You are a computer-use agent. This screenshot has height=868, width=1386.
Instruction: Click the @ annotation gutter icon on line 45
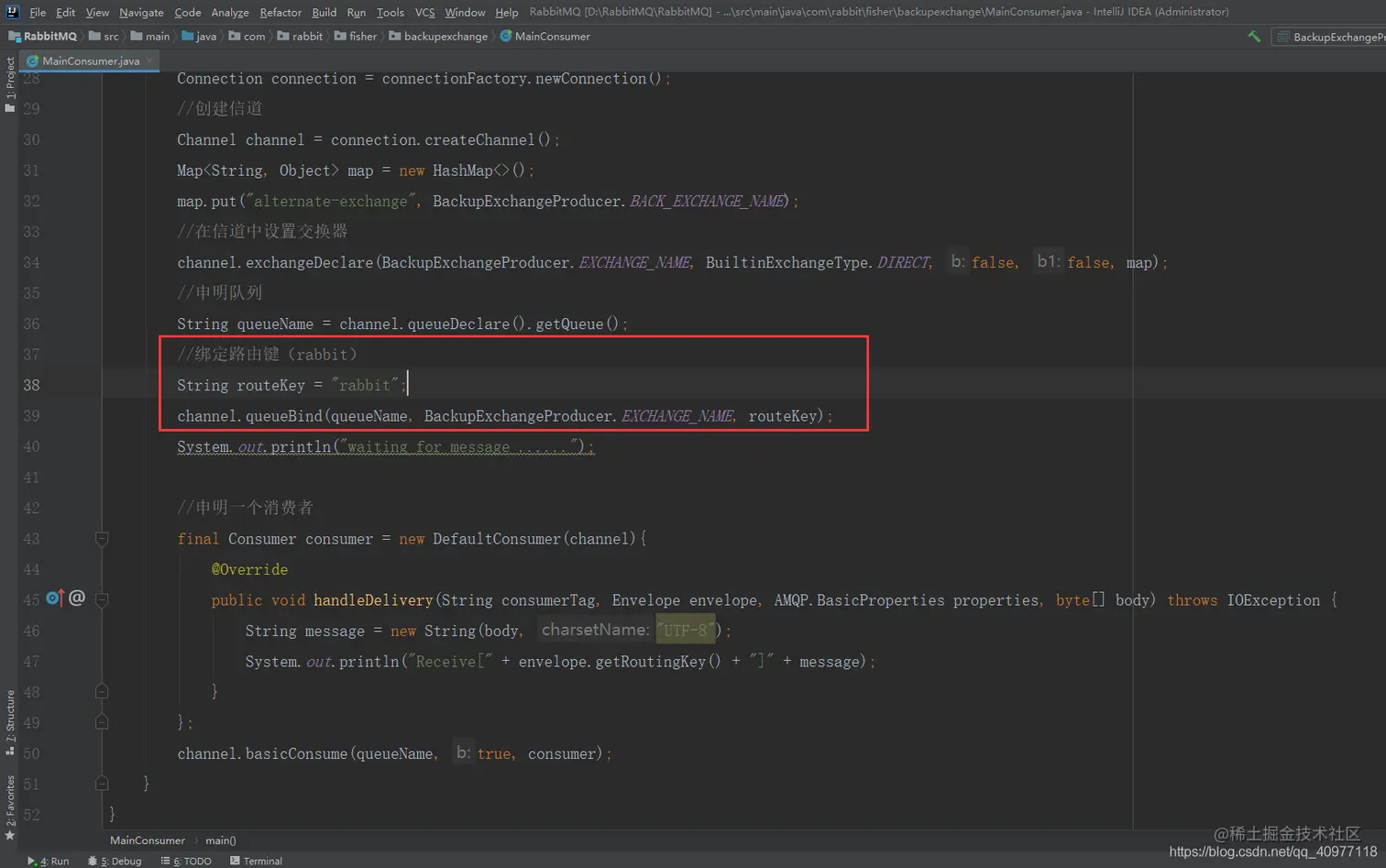(x=77, y=599)
